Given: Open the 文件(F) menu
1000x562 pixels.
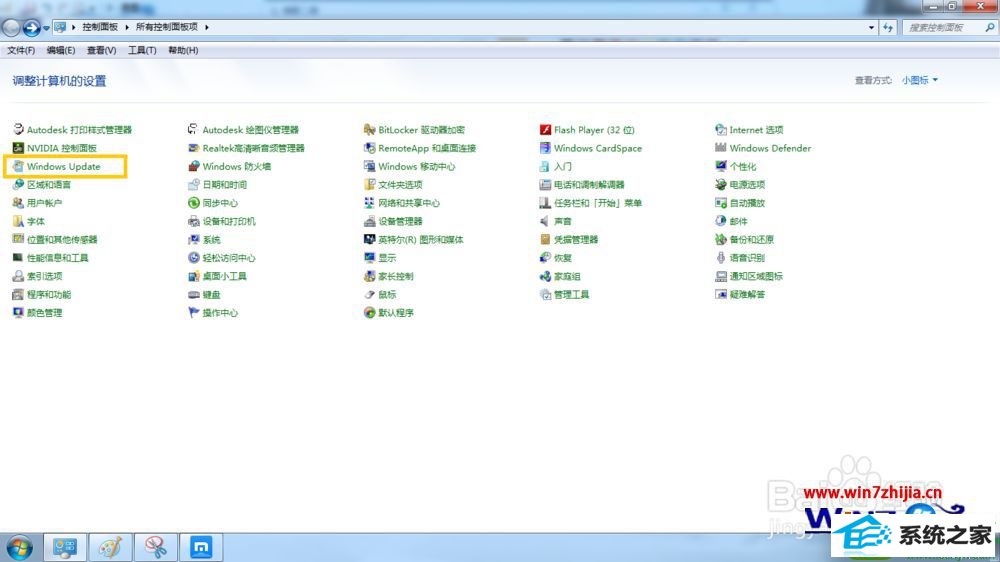Looking at the screenshot, I should [x=21, y=50].
